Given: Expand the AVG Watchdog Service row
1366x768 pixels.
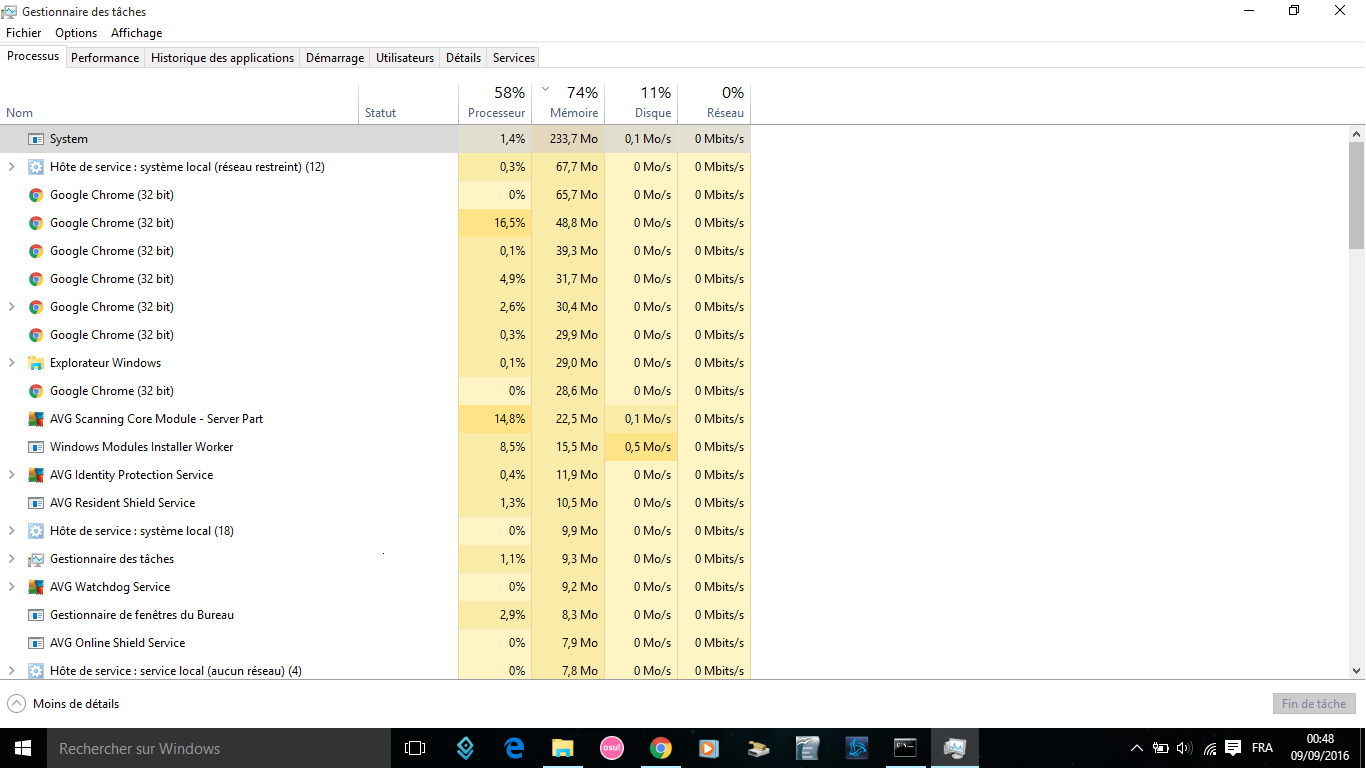Looking at the screenshot, I should pyautogui.click(x=12, y=587).
